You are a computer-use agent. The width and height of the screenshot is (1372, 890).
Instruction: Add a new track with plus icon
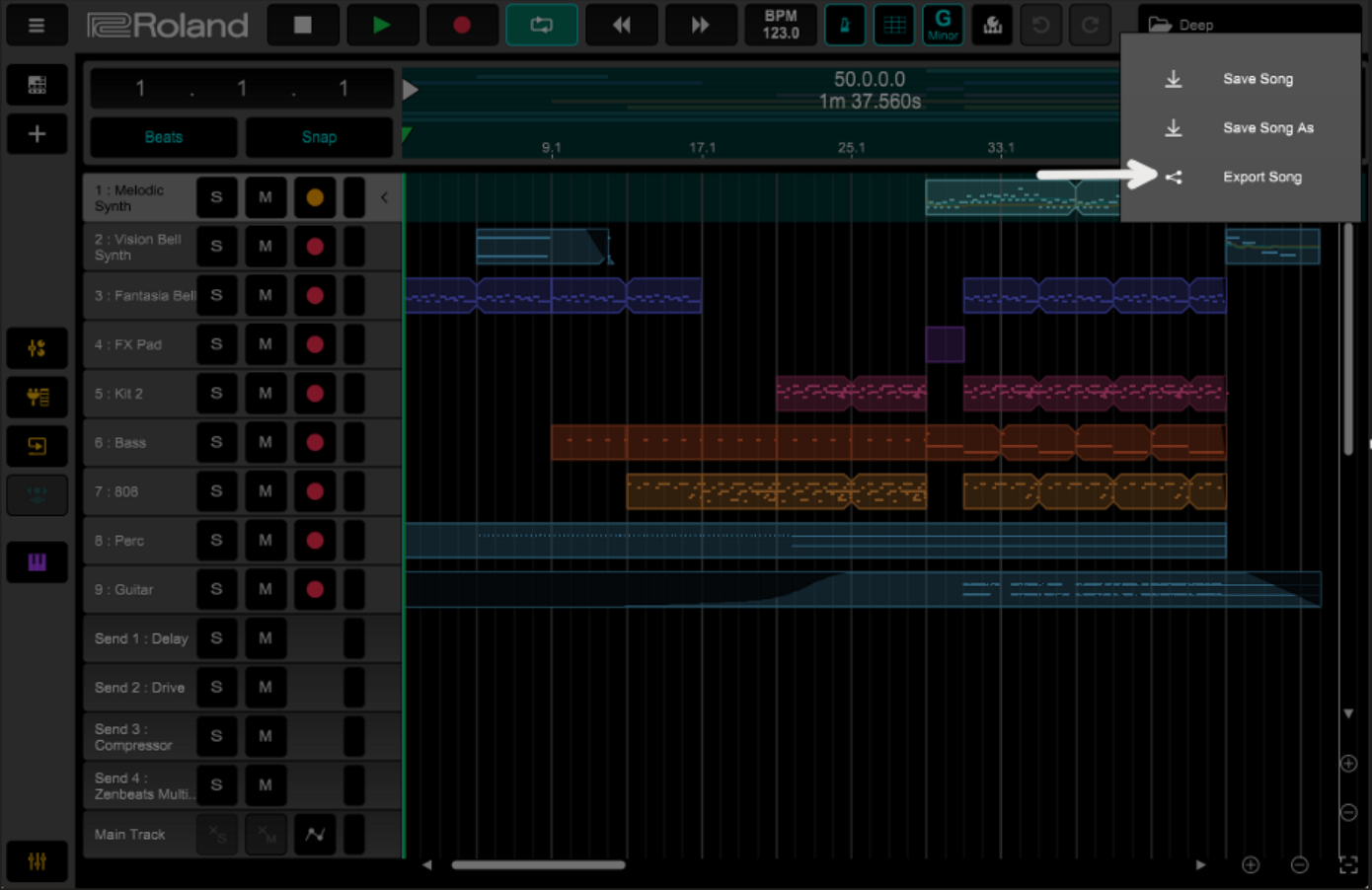[x=38, y=134]
